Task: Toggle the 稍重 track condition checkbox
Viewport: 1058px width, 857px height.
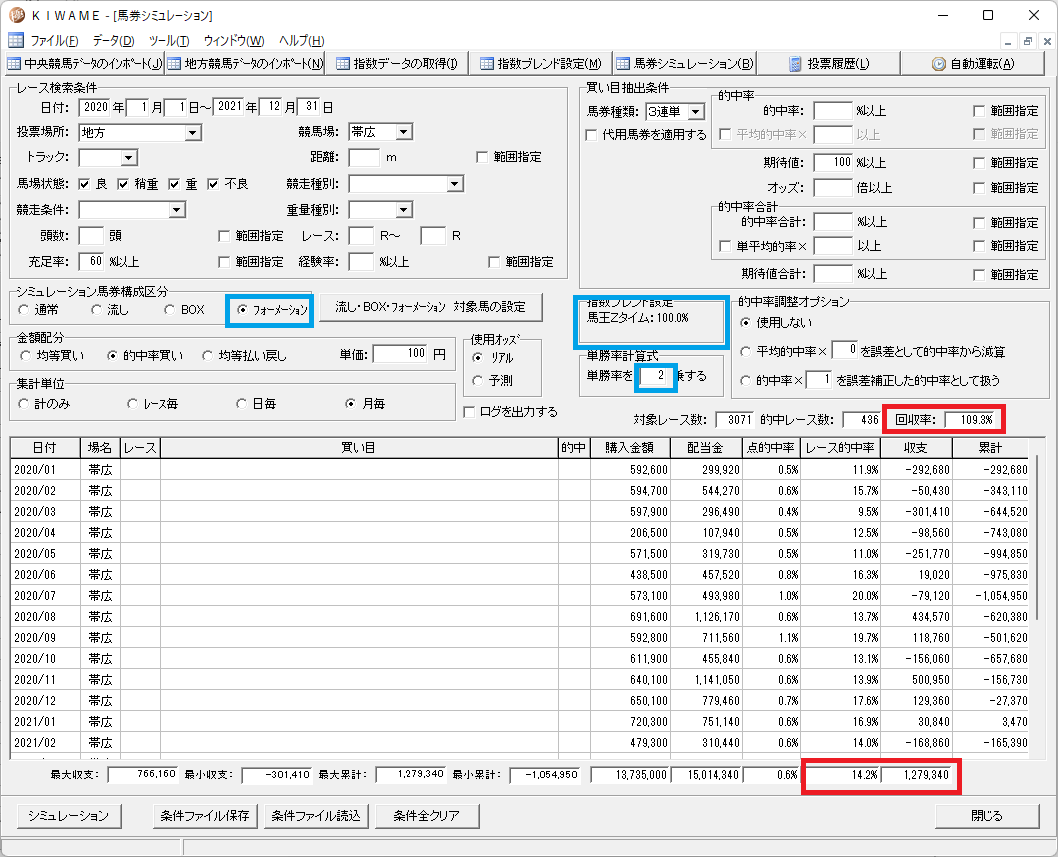Action: [x=123, y=184]
